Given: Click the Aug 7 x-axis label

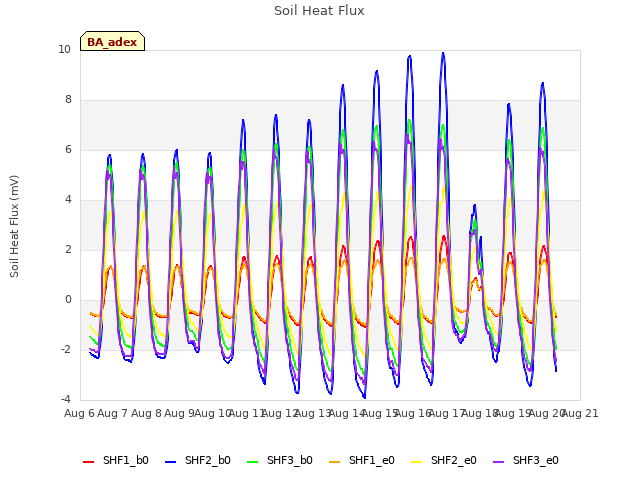Looking at the screenshot, I should pyautogui.click(x=113, y=413).
